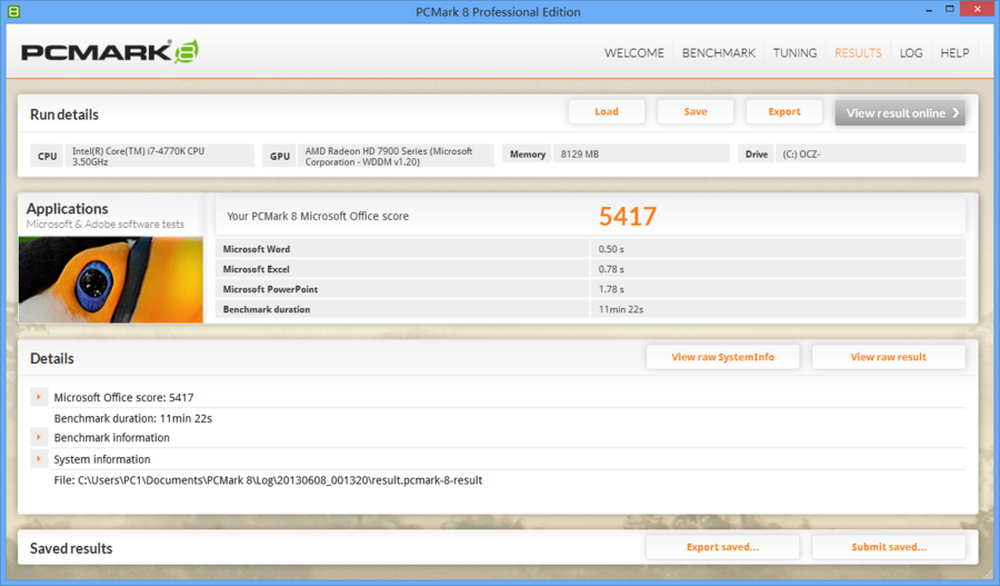This screenshot has height=586, width=1000.
Task: Maximize the PCMark 8 window
Action: point(950,10)
